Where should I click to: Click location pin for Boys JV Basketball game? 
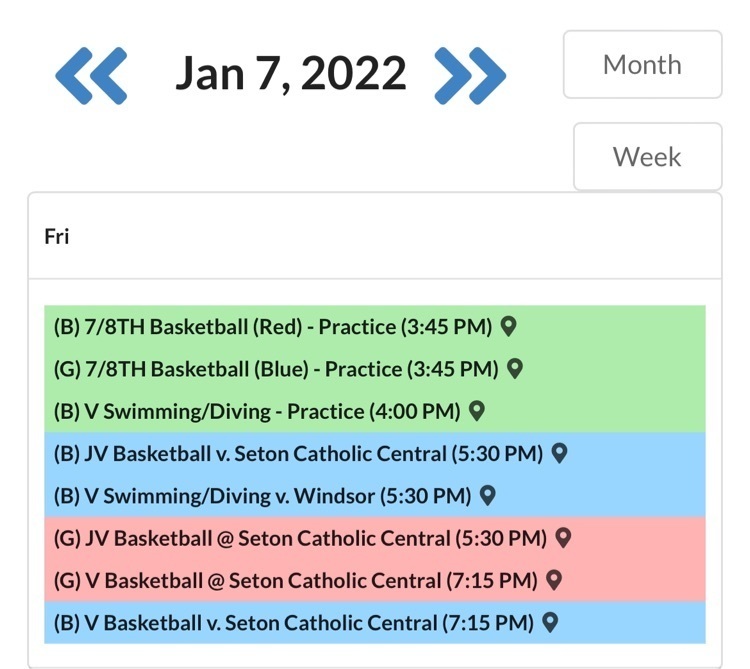point(560,453)
